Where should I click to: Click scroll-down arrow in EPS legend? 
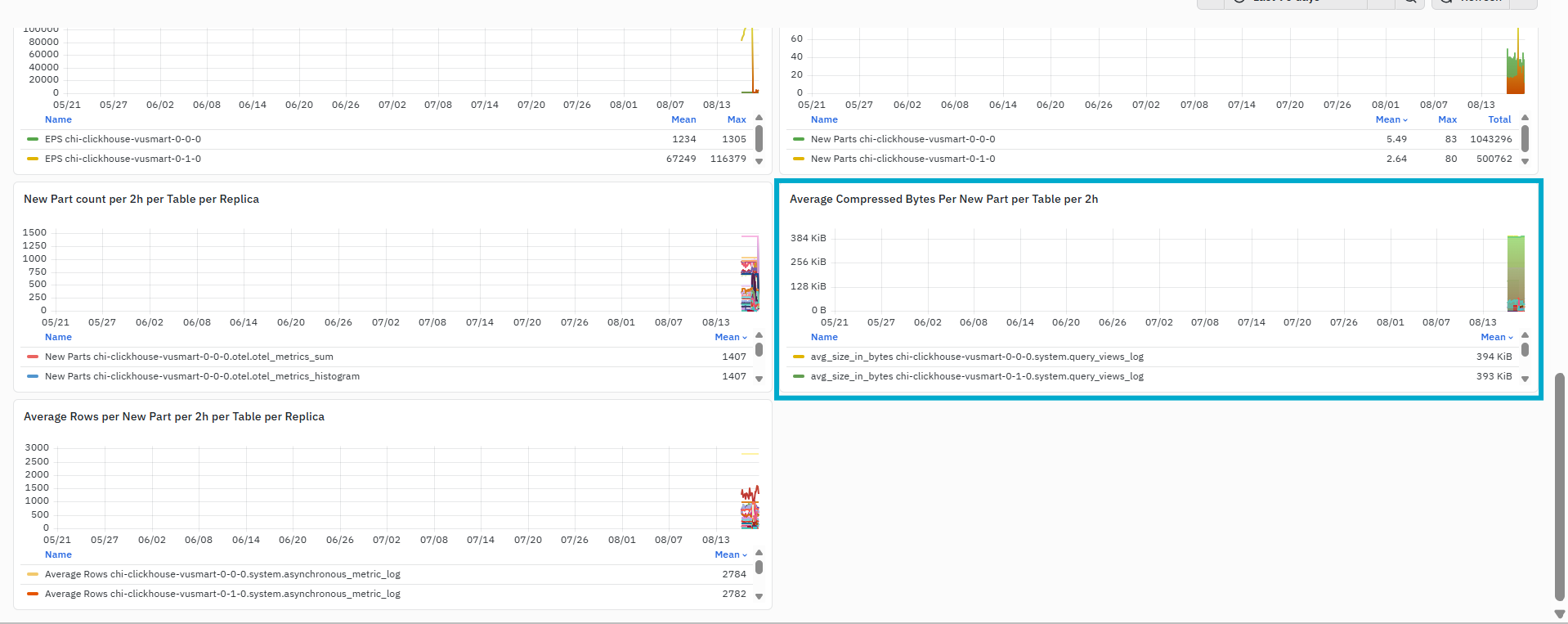coord(759,161)
